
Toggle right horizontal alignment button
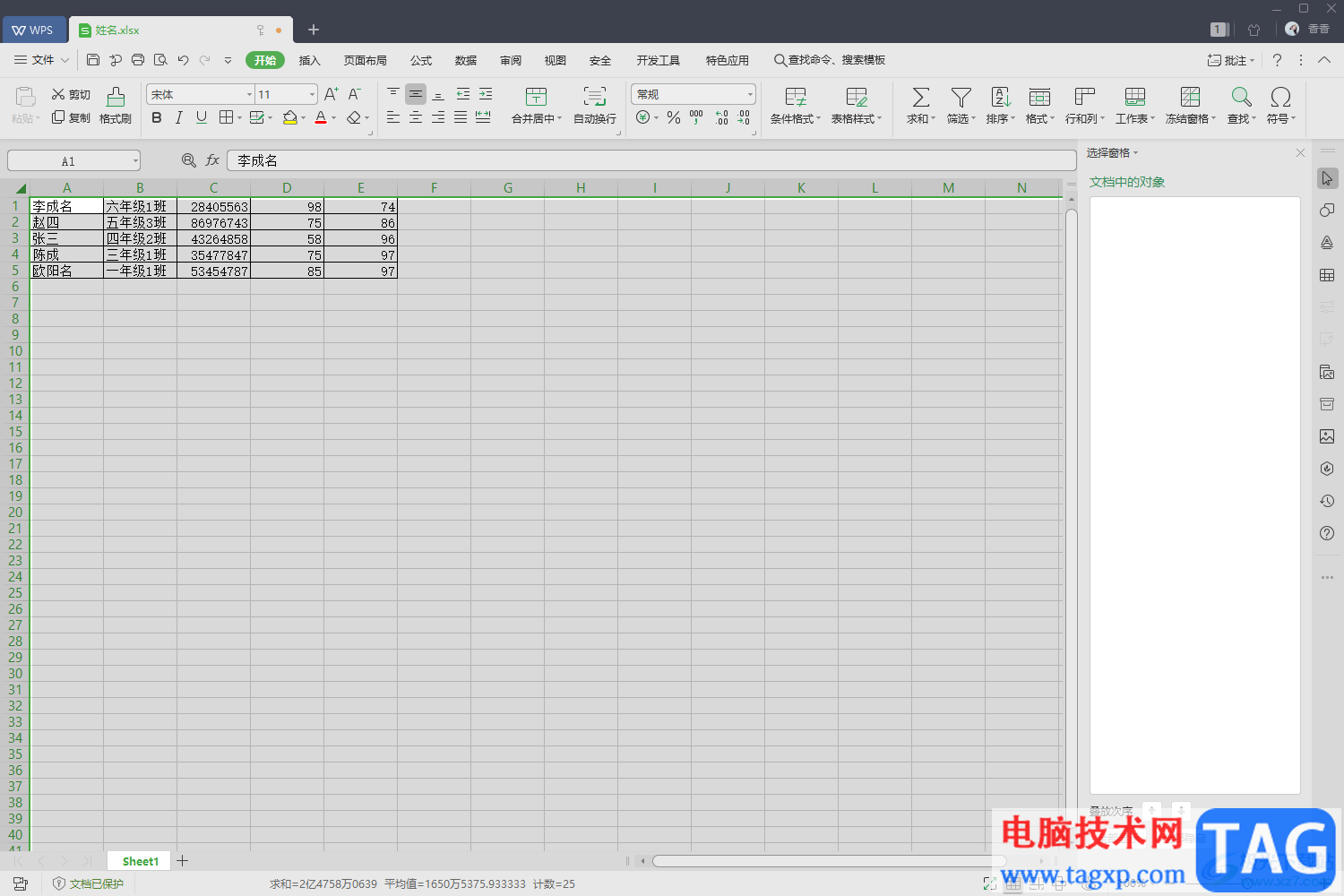tap(438, 117)
